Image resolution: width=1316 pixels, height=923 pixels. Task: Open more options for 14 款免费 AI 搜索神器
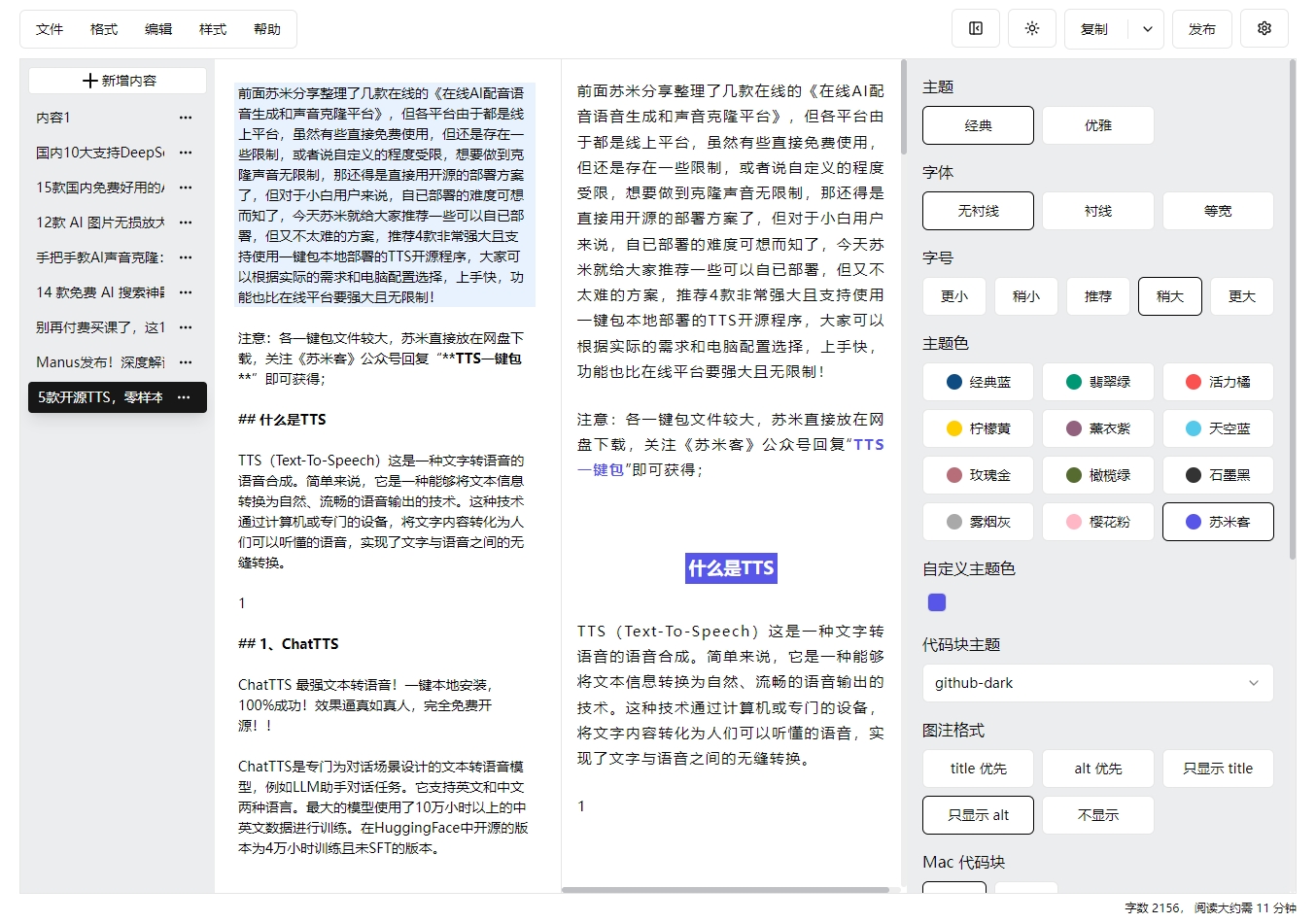point(186,292)
